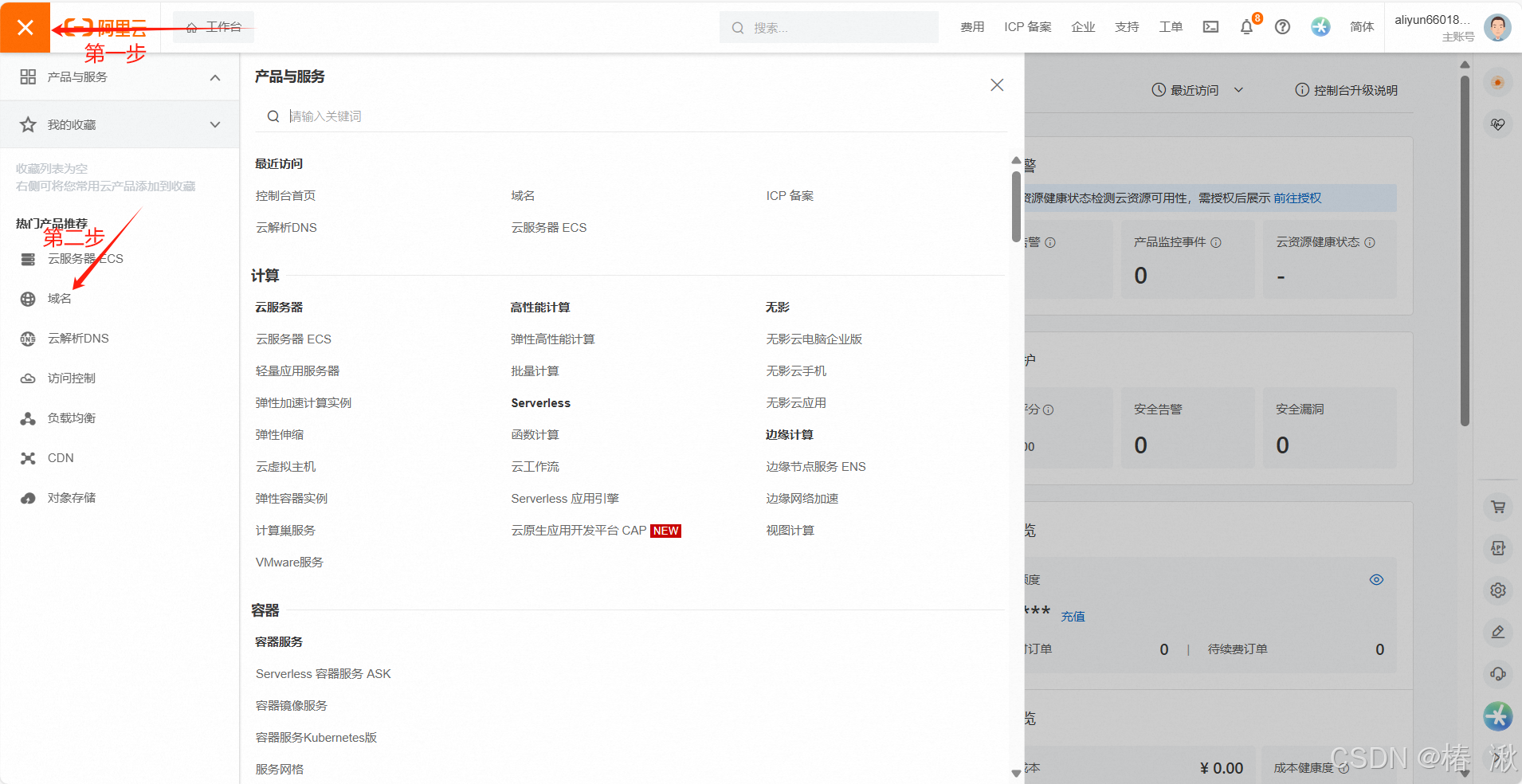The height and width of the screenshot is (784, 1522).
Task: Click the main page vertical scrollbar
Action: pyautogui.click(x=1465, y=251)
